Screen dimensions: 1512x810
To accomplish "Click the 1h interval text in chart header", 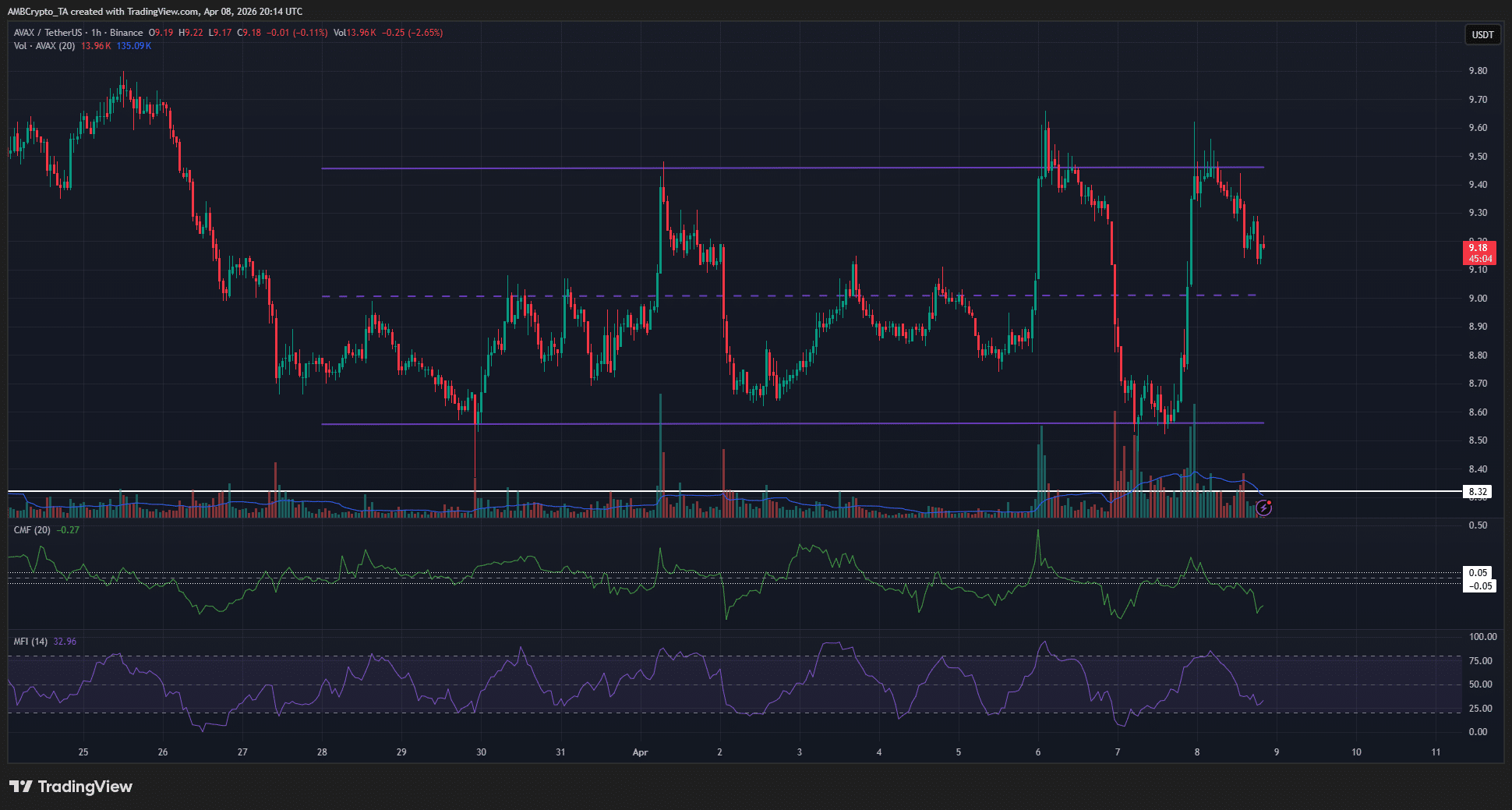I will click(x=96, y=33).
